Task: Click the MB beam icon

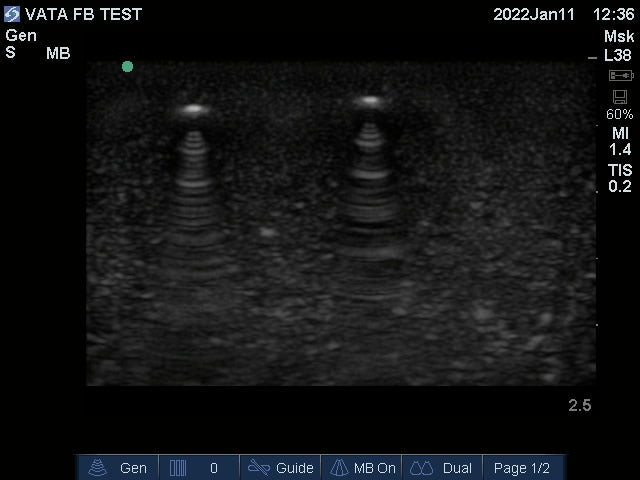Action: (338, 468)
